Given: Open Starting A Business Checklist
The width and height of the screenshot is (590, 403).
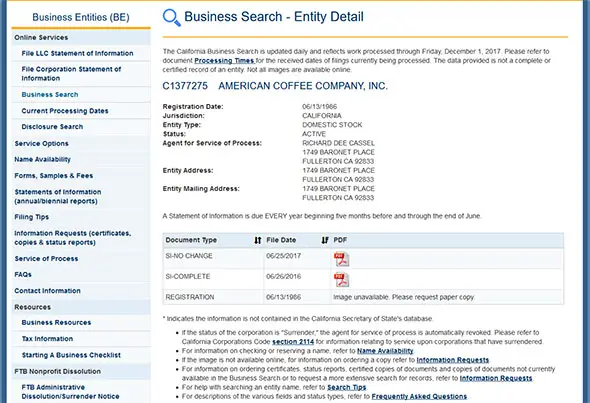Looking at the screenshot, I should (71, 355).
